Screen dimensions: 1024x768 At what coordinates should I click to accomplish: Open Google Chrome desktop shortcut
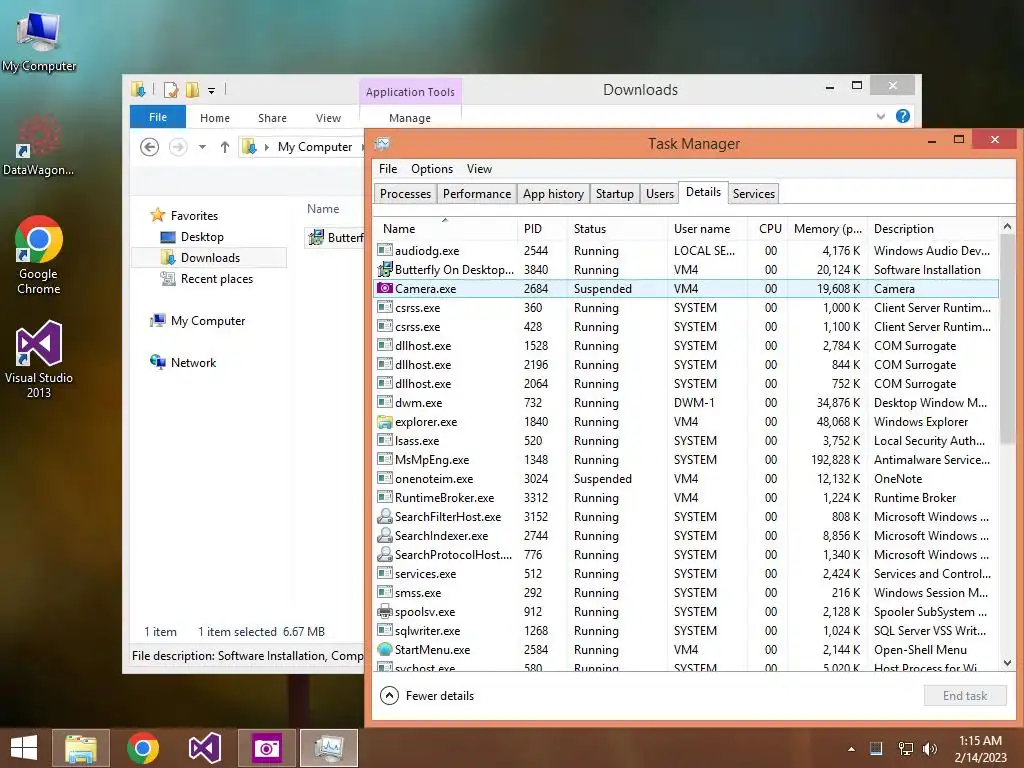click(x=39, y=255)
